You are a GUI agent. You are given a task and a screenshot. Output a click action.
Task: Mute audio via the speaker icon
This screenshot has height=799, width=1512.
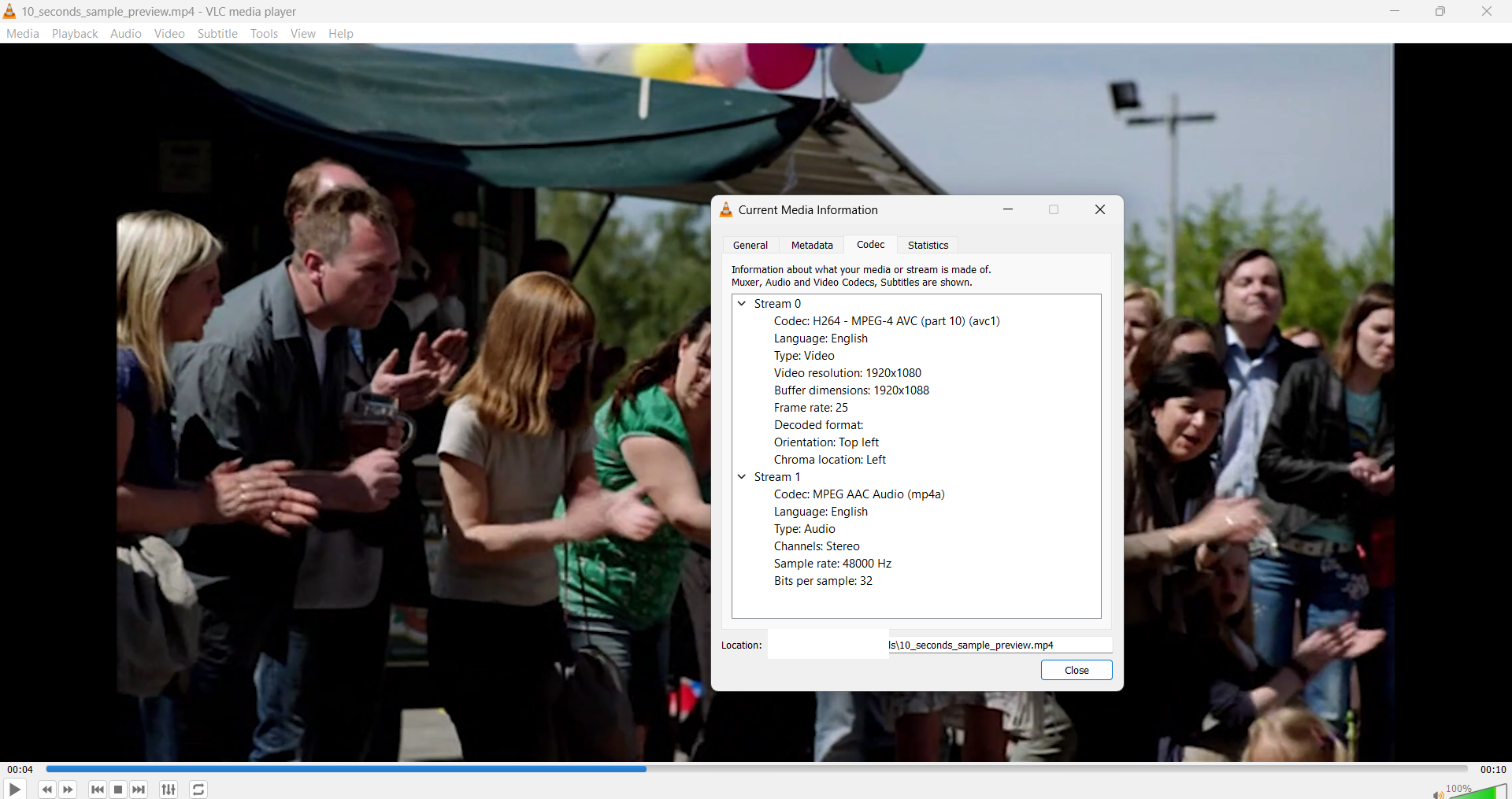tap(1438, 794)
